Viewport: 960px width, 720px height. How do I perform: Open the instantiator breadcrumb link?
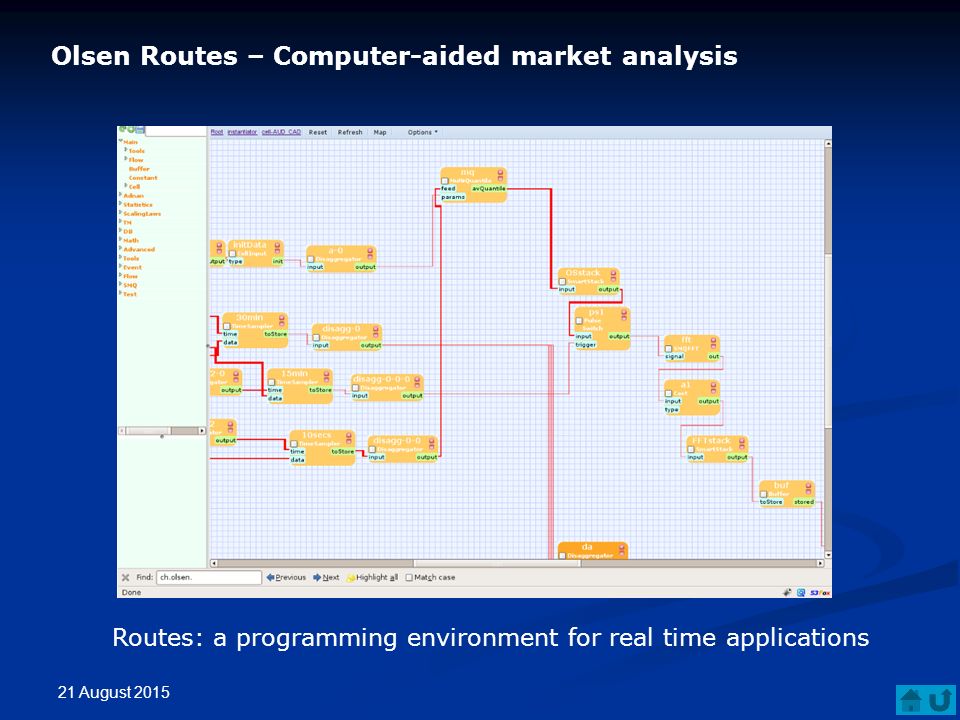coord(242,132)
